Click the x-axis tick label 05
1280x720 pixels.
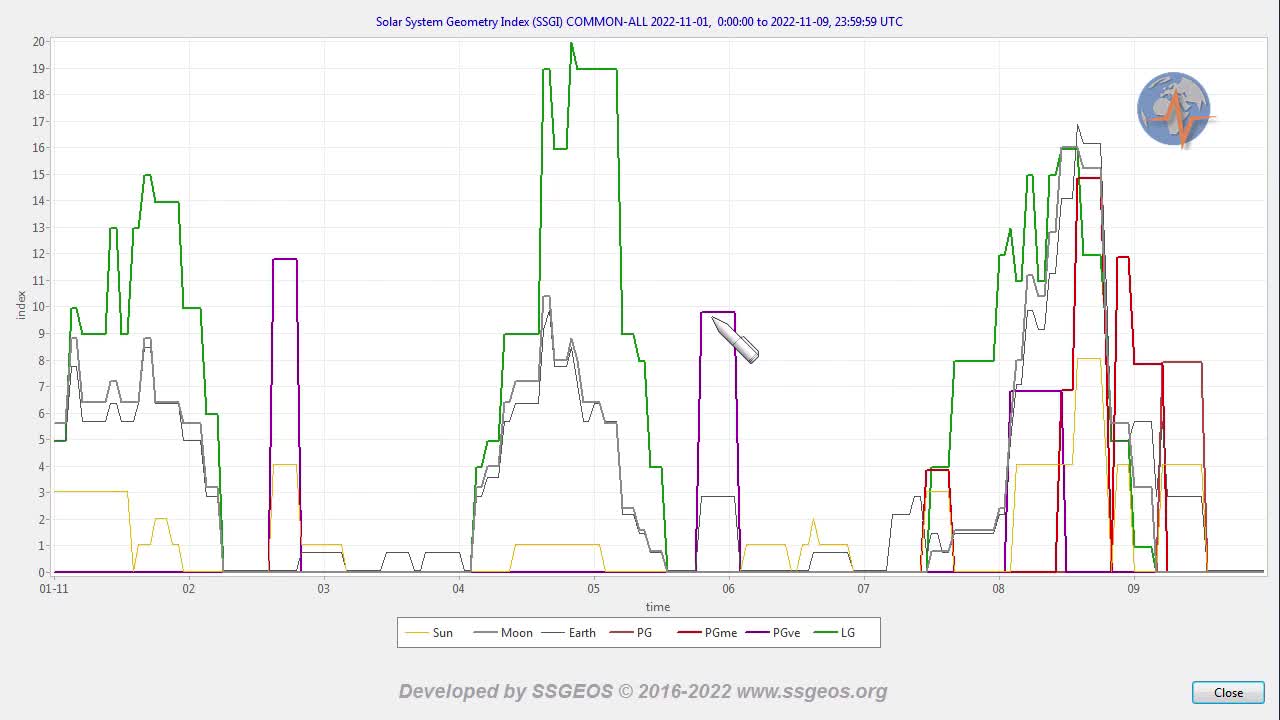click(593, 589)
